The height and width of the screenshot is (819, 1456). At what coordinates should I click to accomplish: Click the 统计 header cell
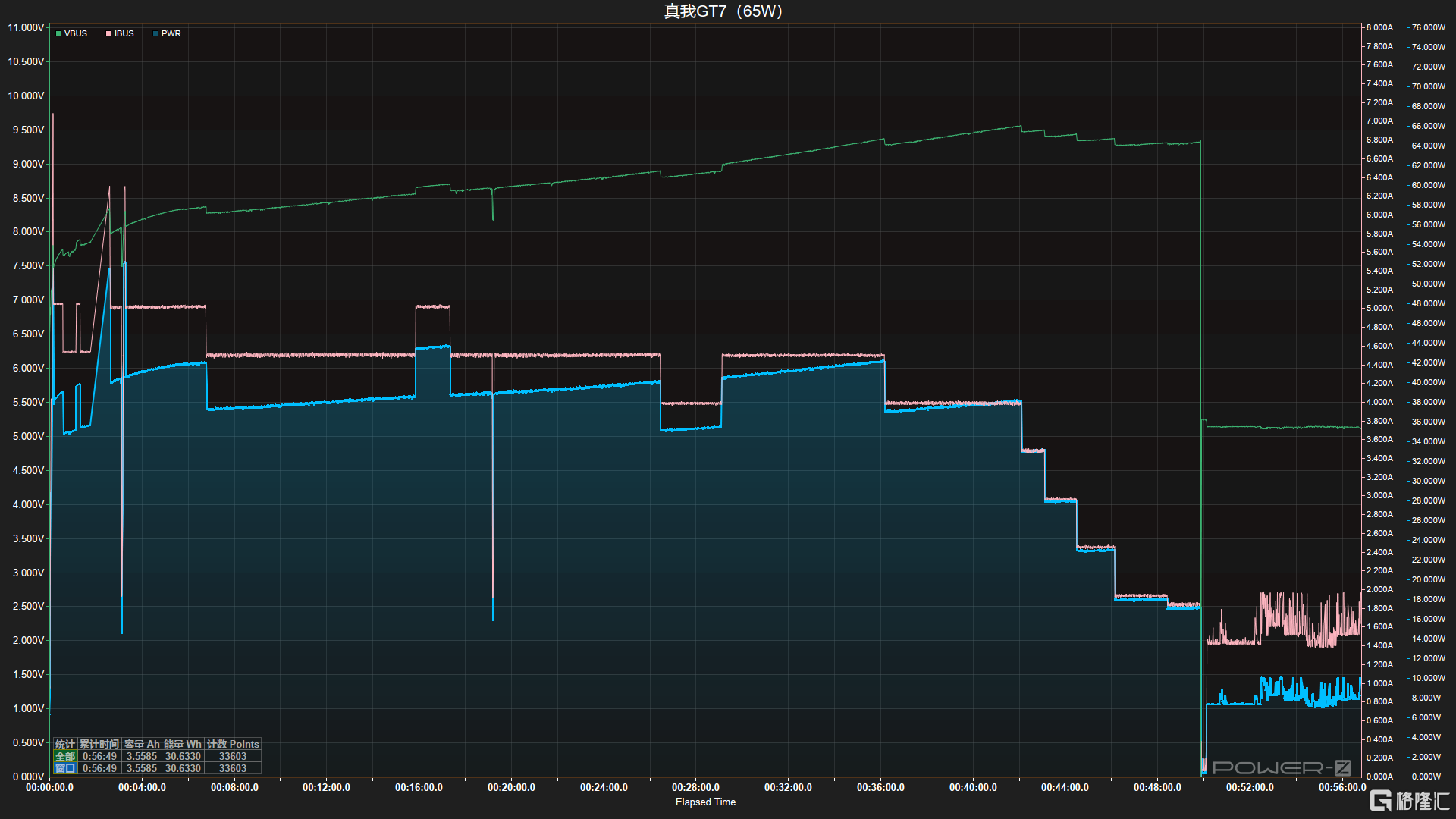pos(65,745)
